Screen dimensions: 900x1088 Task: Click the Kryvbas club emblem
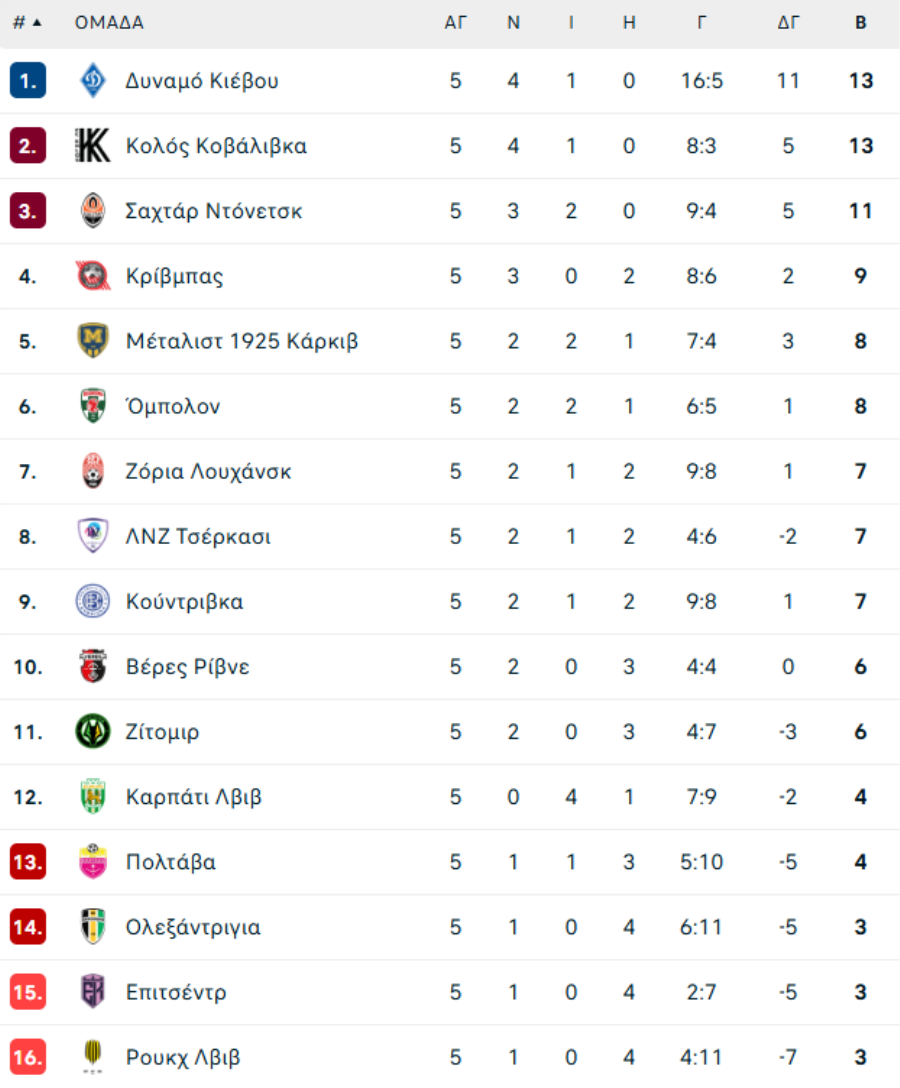[92, 276]
